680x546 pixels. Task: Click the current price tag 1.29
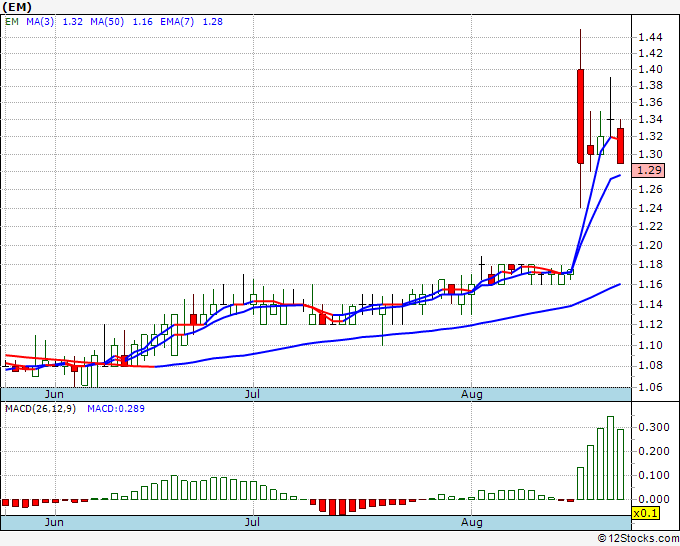tap(648, 170)
